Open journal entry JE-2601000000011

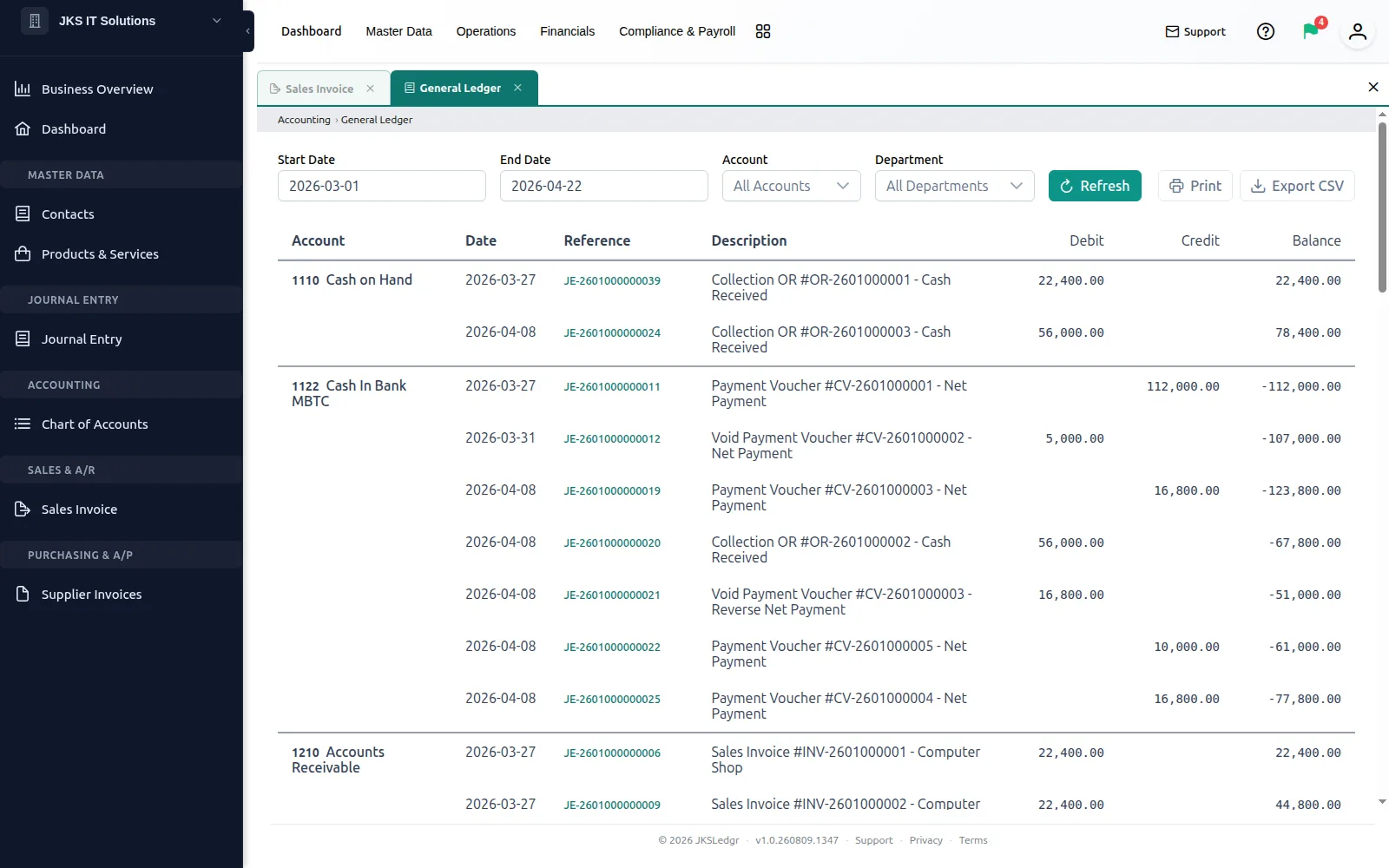pos(612,387)
